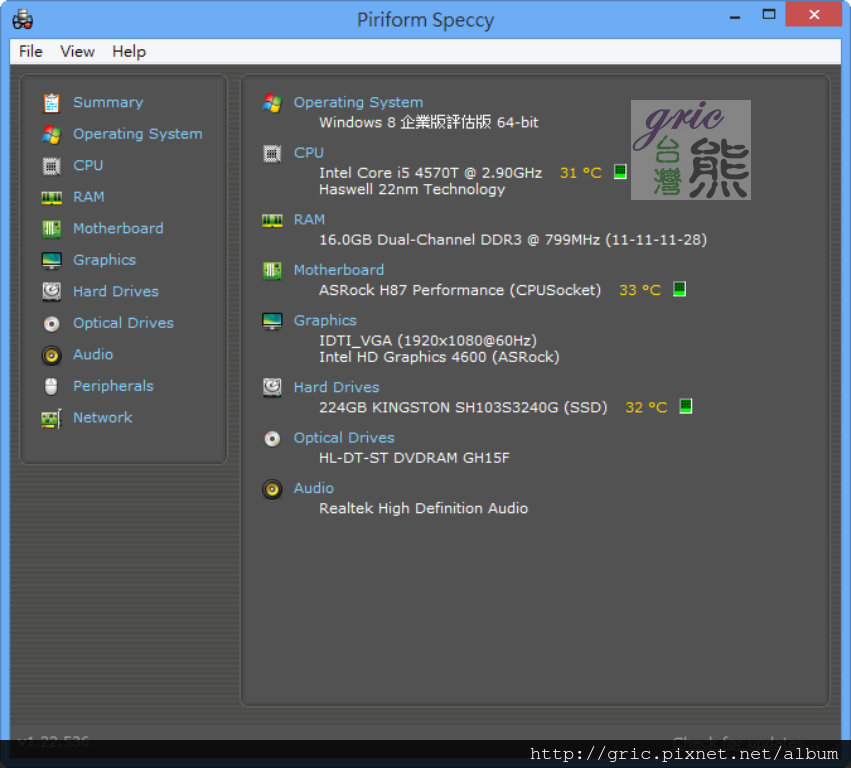Click the green CPU temperature indicator icon
851x768 pixels.
620,172
